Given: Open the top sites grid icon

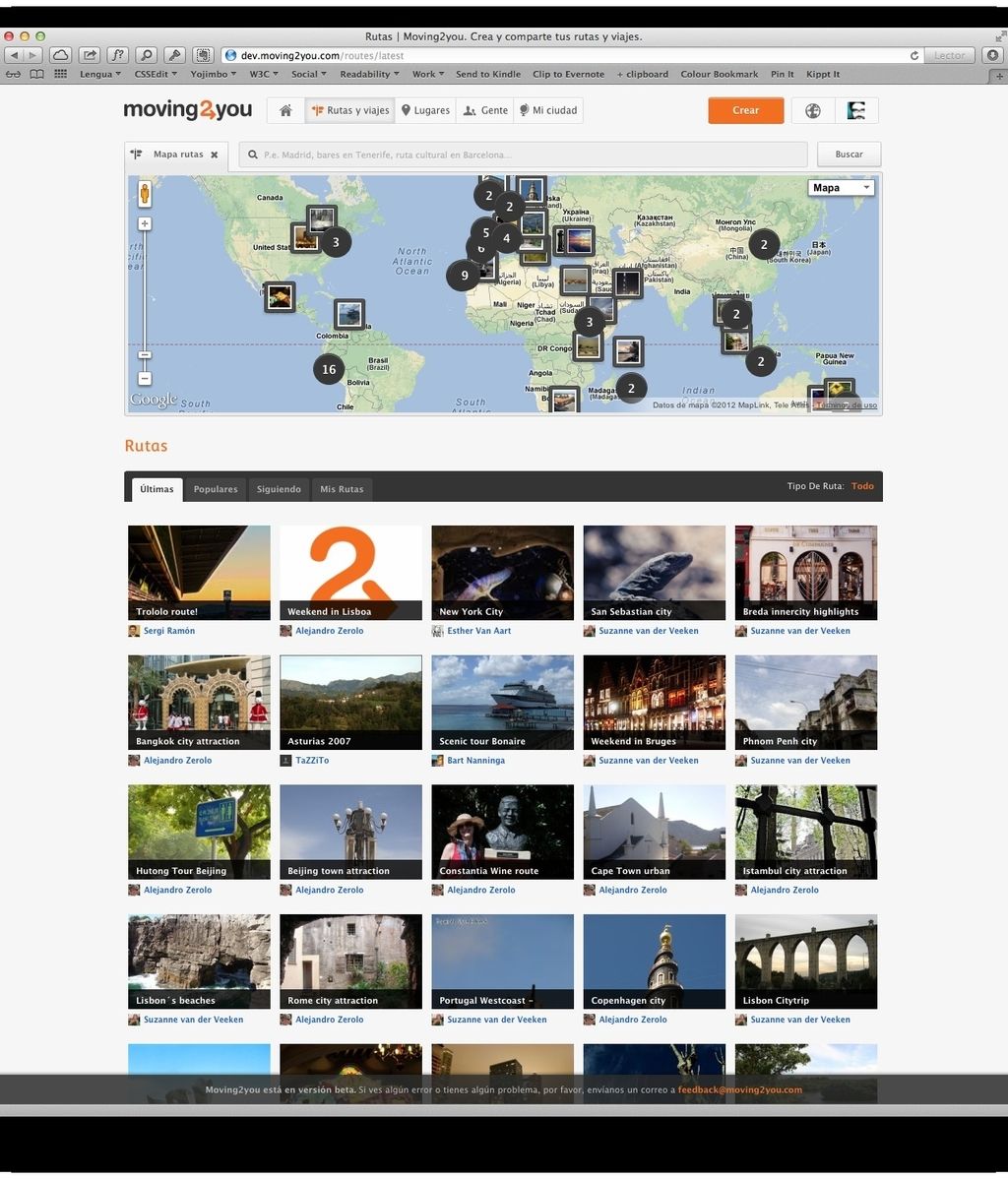Looking at the screenshot, I should coord(61,74).
